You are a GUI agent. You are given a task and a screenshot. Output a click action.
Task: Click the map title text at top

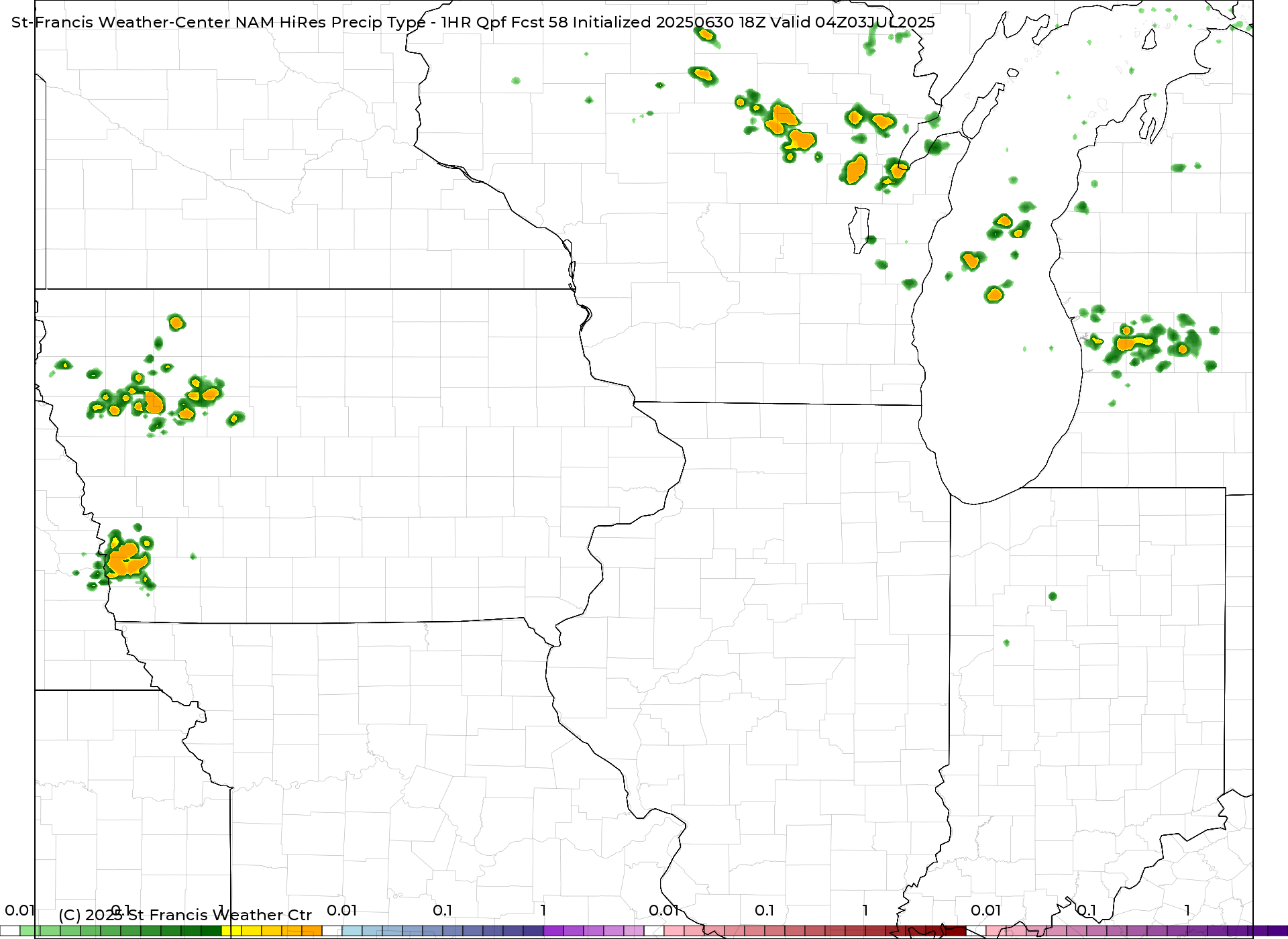[x=473, y=22]
